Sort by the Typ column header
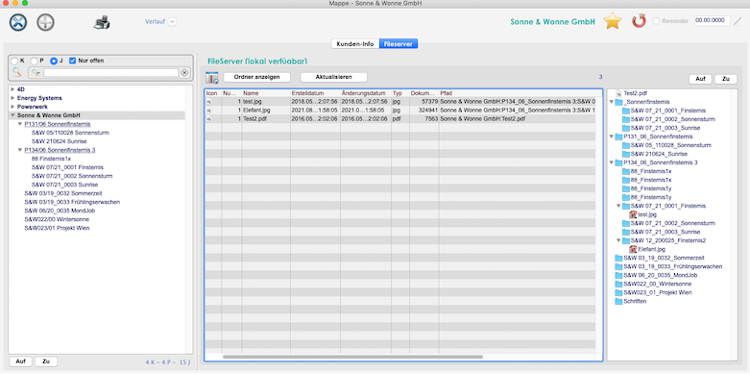This screenshot has height=375, width=750. point(400,93)
